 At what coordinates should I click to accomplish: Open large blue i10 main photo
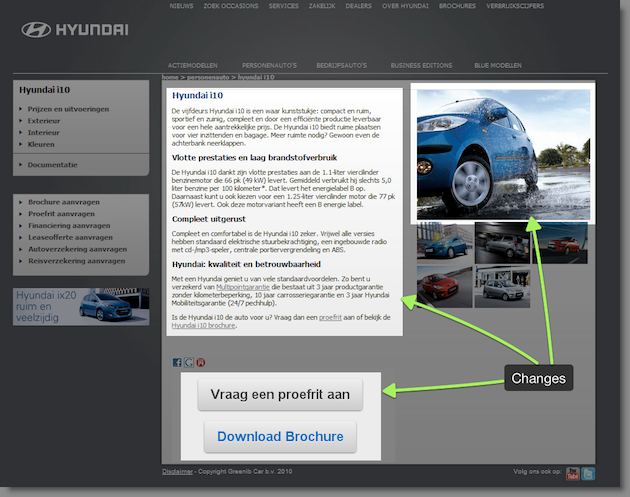tap(503, 154)
